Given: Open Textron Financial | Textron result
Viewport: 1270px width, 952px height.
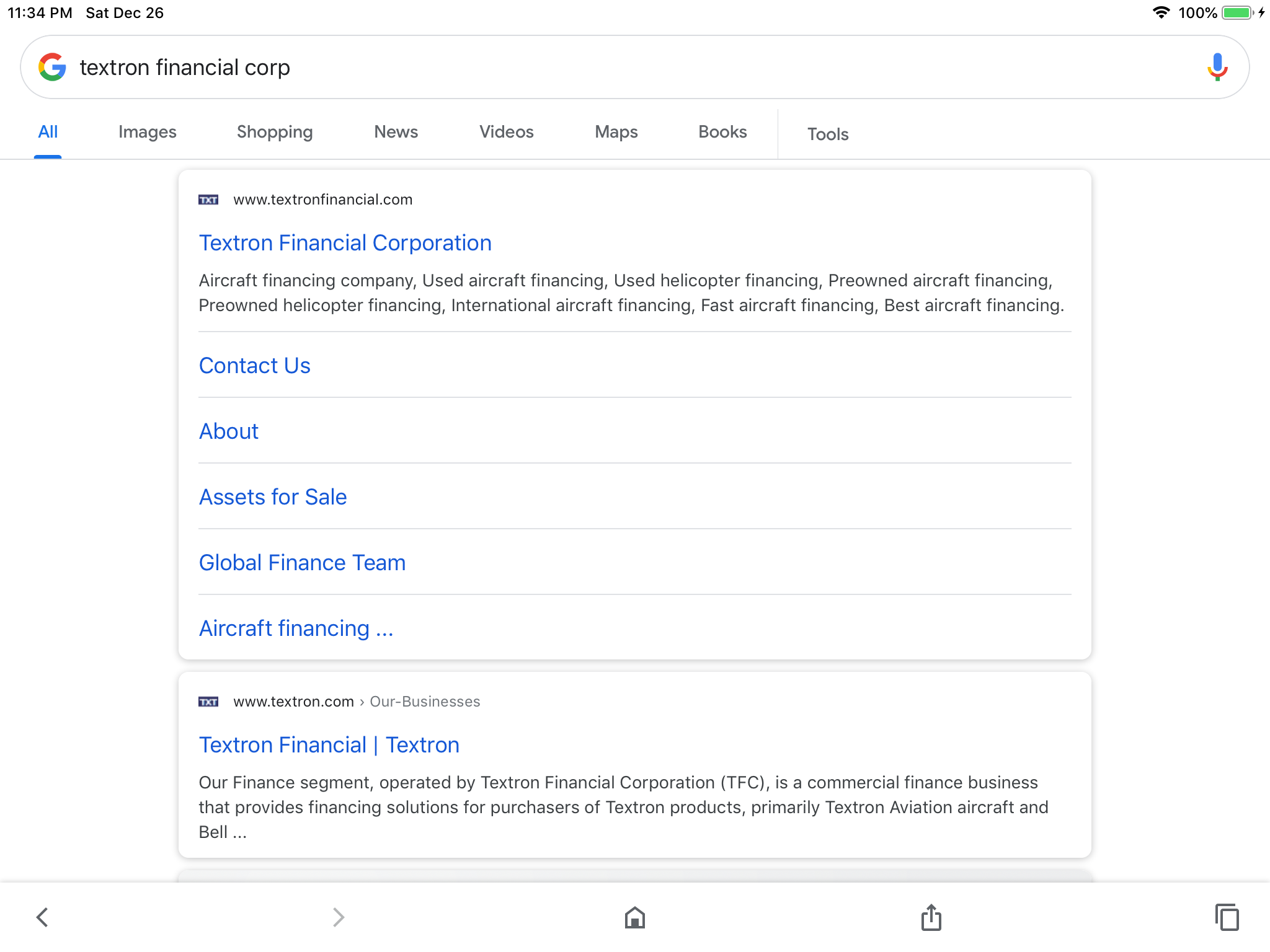Looking at the screenshot, I should click(329, 745).
